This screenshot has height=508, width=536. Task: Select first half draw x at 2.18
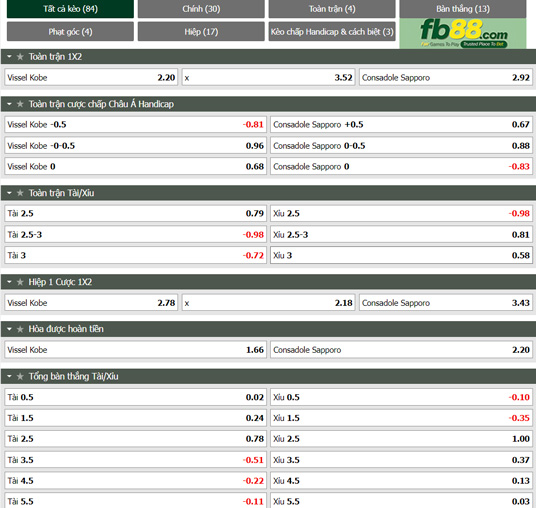coord(269,303)
